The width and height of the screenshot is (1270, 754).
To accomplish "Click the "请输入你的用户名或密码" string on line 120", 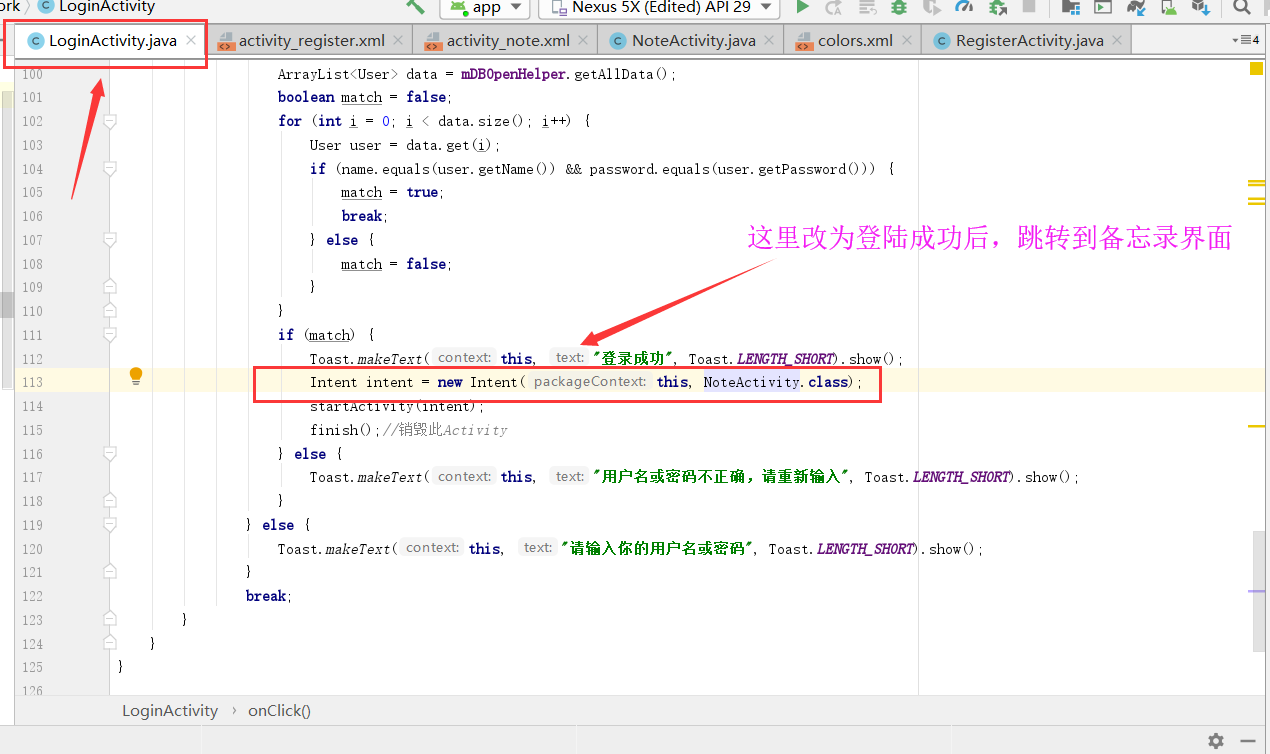I will pos(657,549).
